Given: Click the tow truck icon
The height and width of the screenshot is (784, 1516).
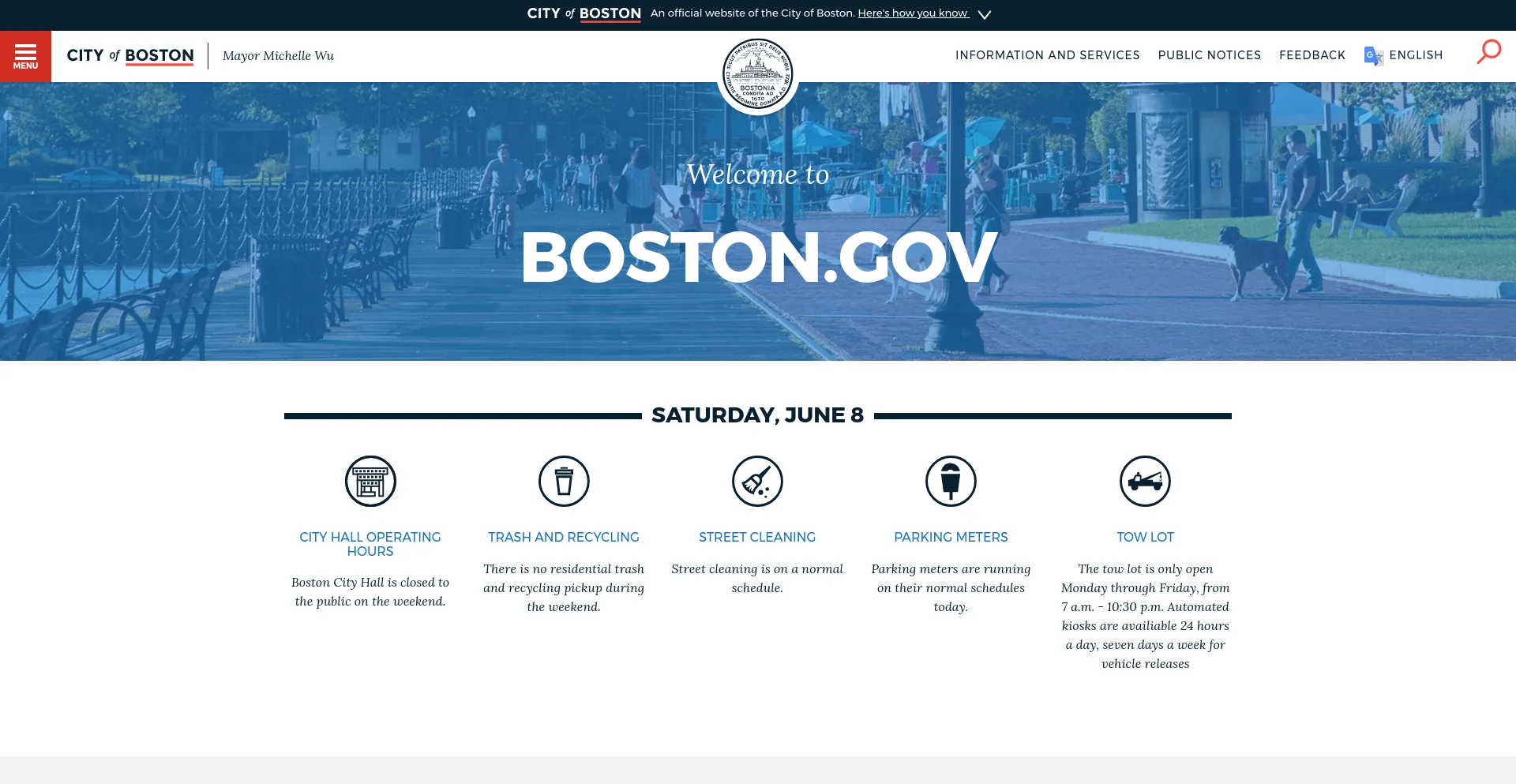Looking at the screenshot, I should (1145, 481).
